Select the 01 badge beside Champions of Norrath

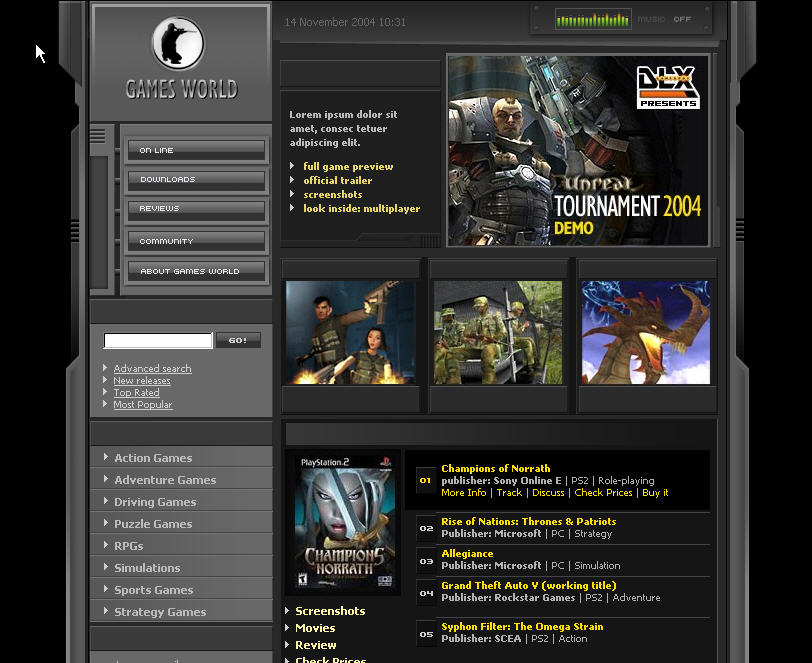pos(426,481)
